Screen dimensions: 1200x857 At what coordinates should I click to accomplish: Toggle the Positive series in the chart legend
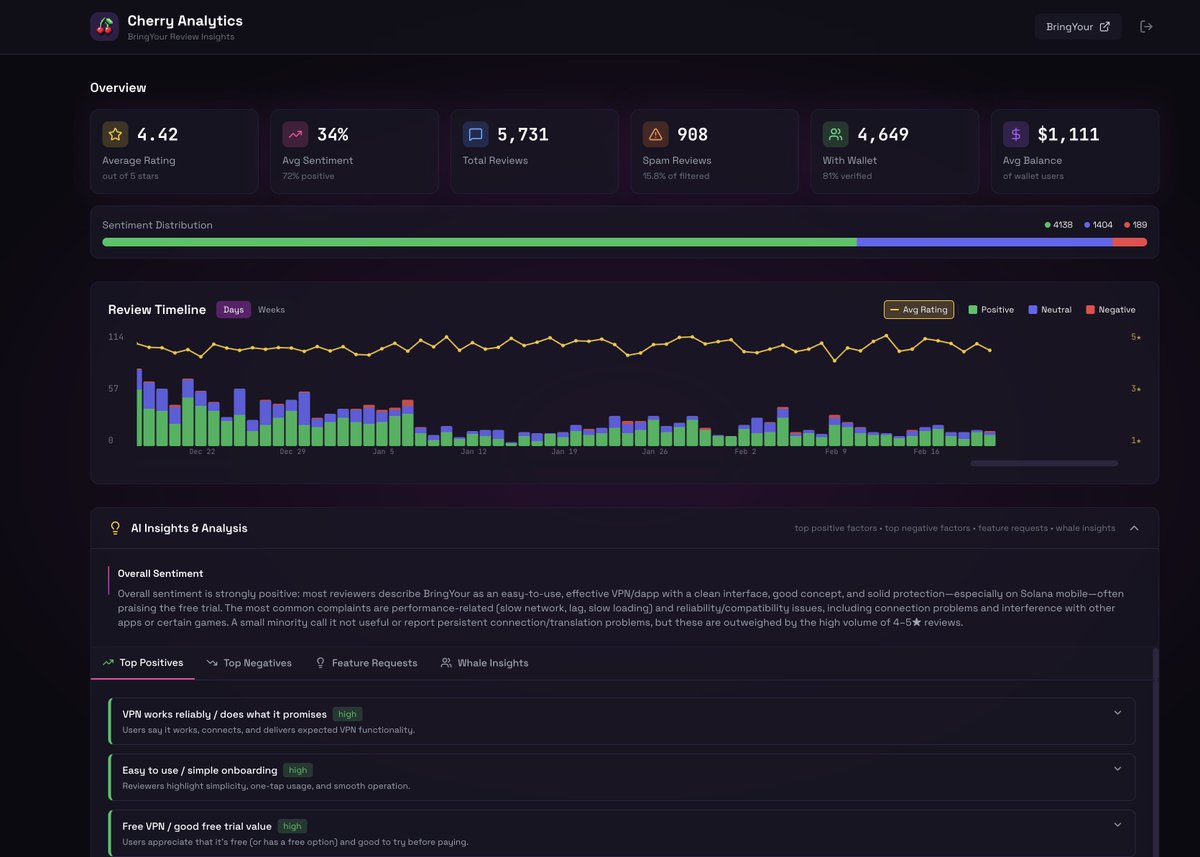991,310
